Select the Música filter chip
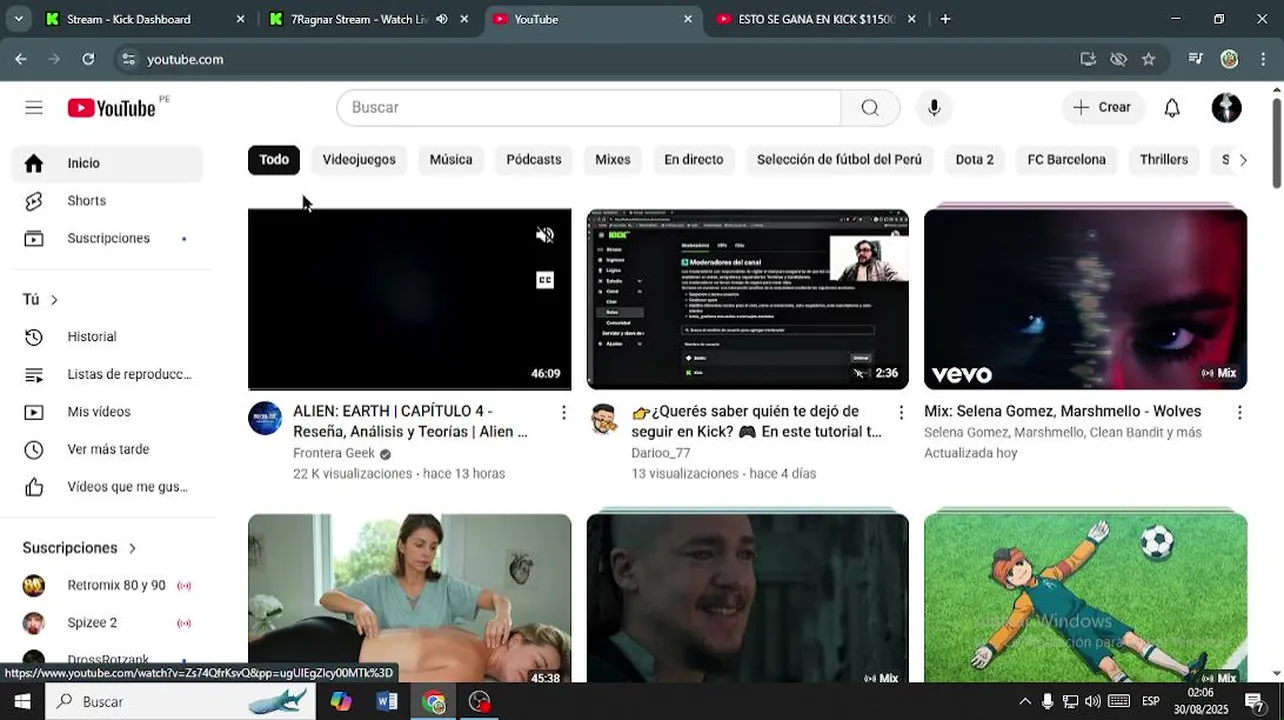The width and height of the screenshot is (1284, 720). (x=451, y=160)
